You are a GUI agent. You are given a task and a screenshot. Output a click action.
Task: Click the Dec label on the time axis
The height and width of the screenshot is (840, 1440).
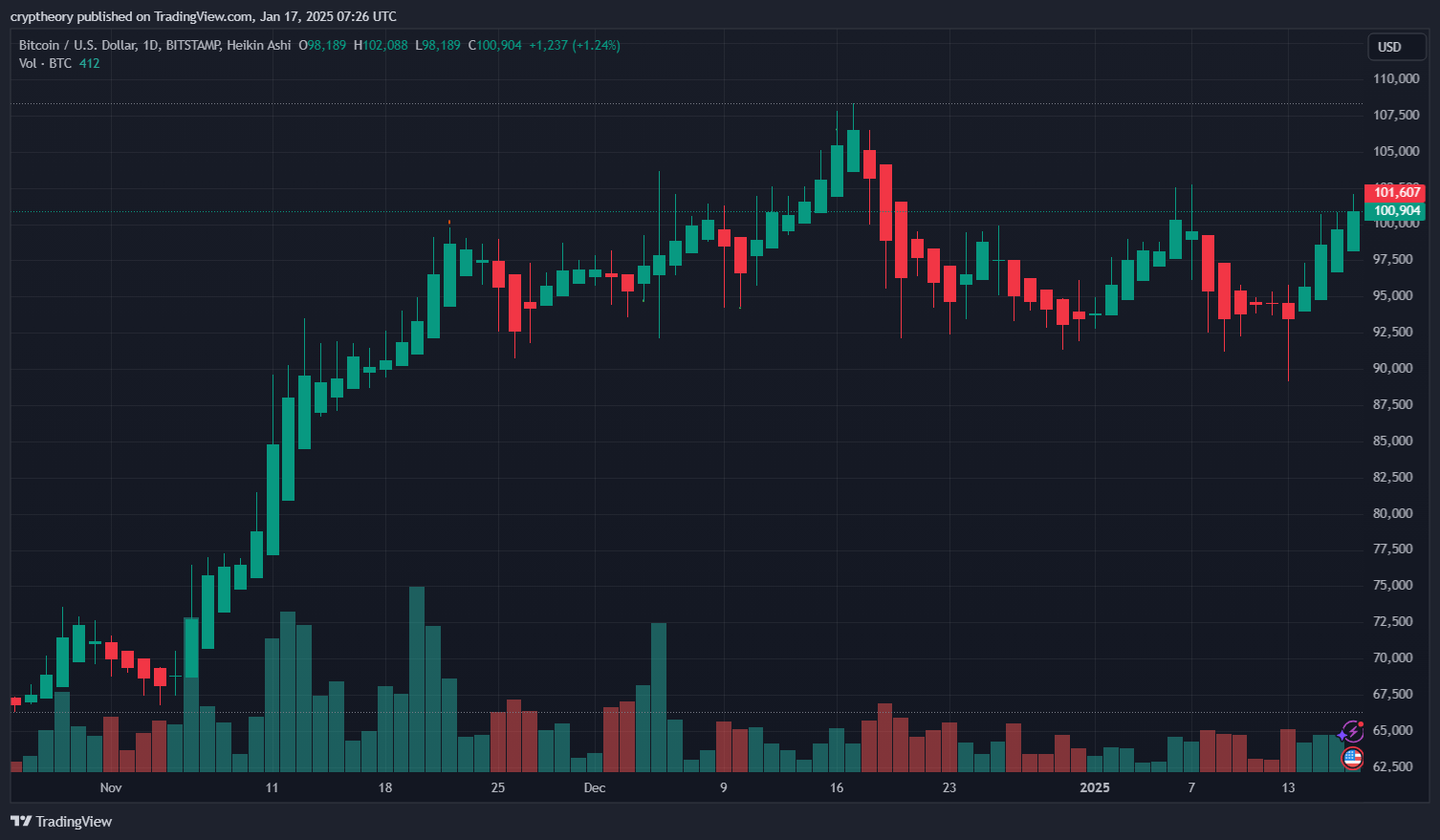coord(595,787)
